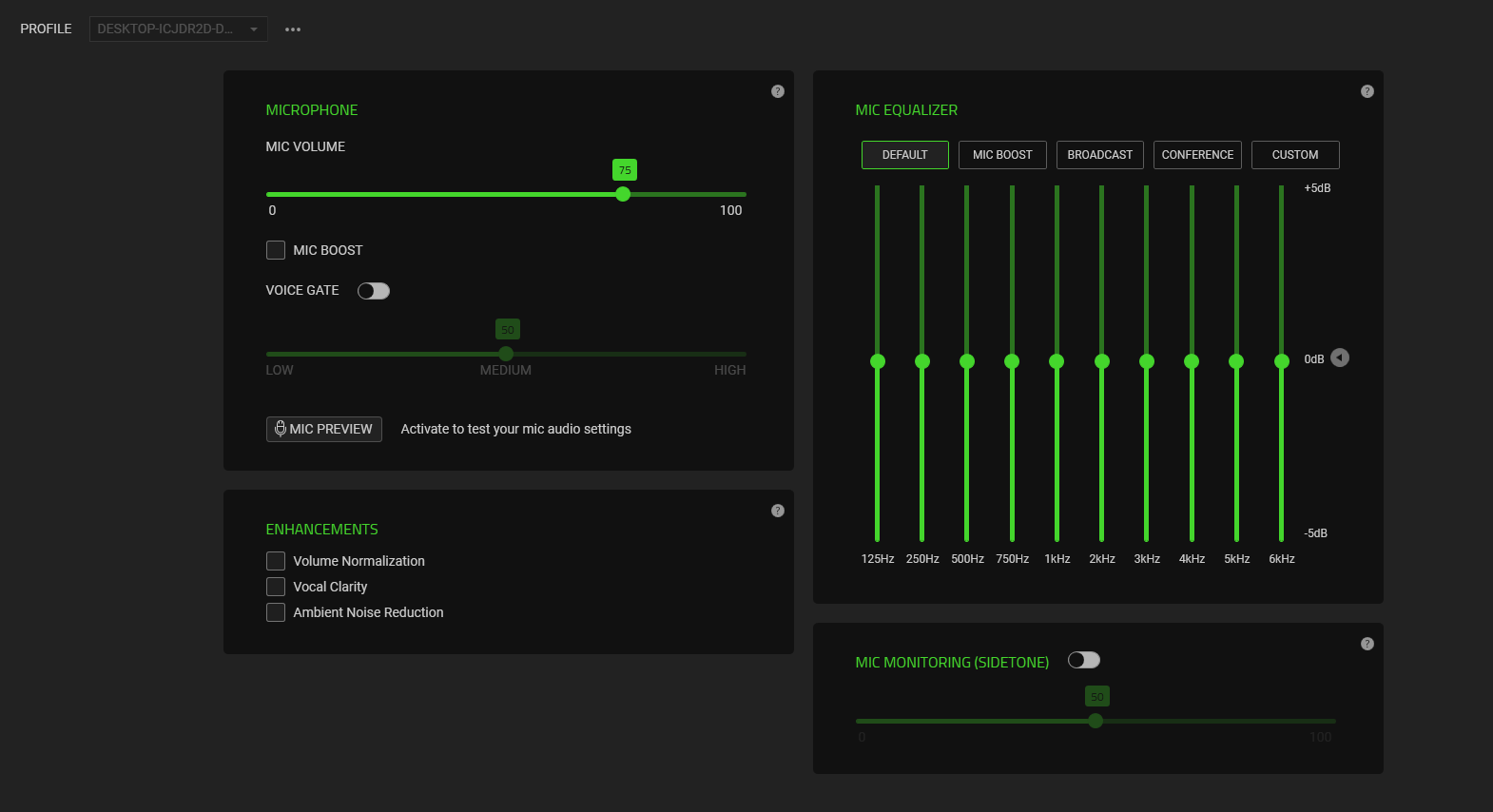Turn on the Voice Gate toggle
Screen dimensions: 1493x812
click(373, 291)
